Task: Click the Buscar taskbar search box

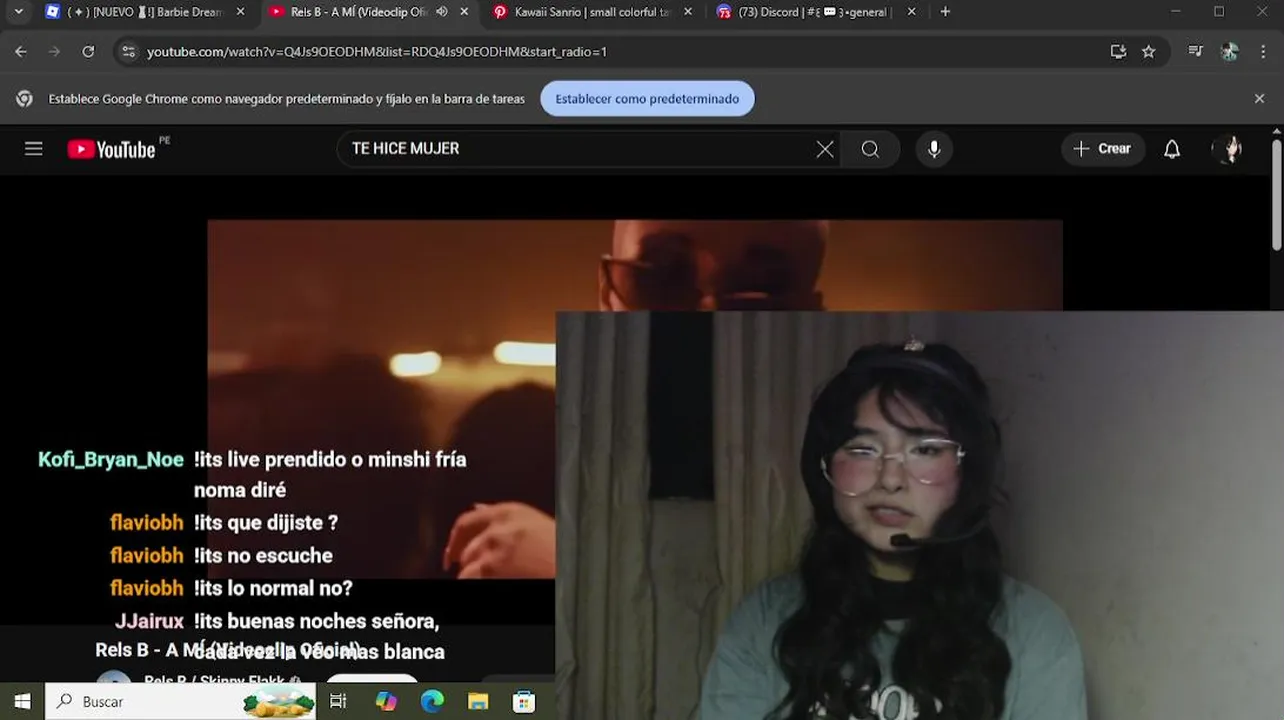Action: pyautogui.click(x=180, y=702)
